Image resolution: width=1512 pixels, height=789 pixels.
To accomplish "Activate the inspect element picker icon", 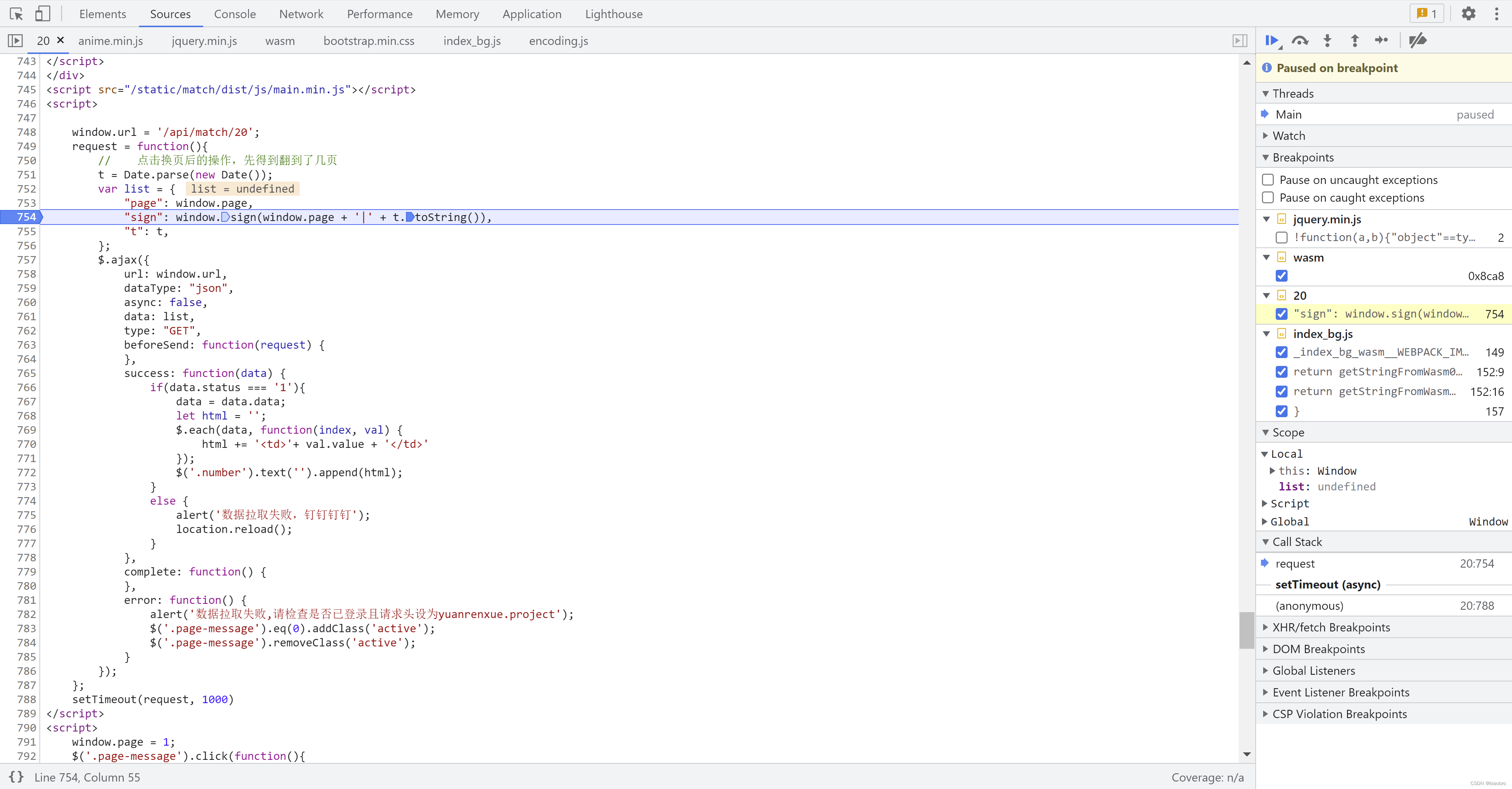I will point(17,13).
